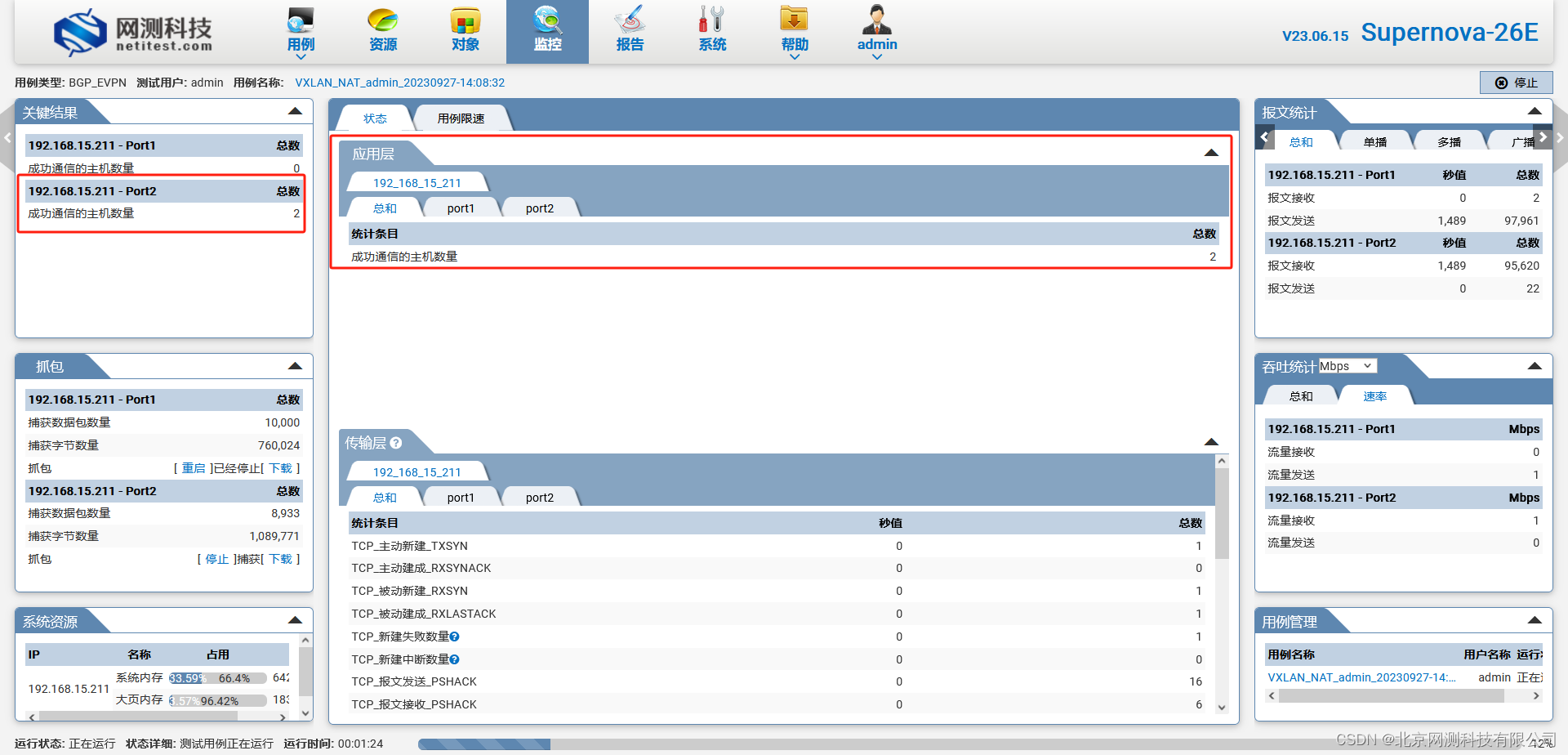Click the netitest.com logo
This screenshot has height=755, width=1568.
(x=133, y=33)
